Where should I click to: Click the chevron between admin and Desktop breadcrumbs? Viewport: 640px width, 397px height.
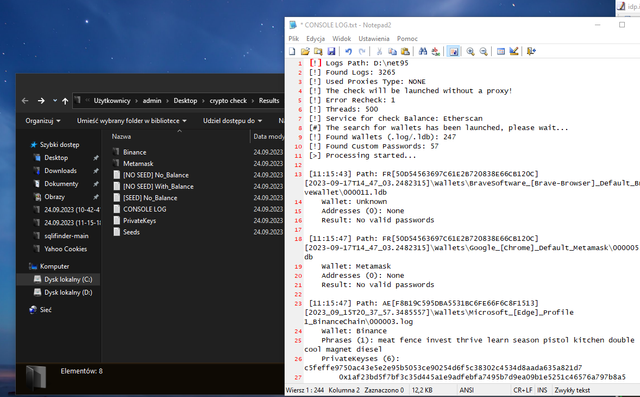(x=167, y=101)
